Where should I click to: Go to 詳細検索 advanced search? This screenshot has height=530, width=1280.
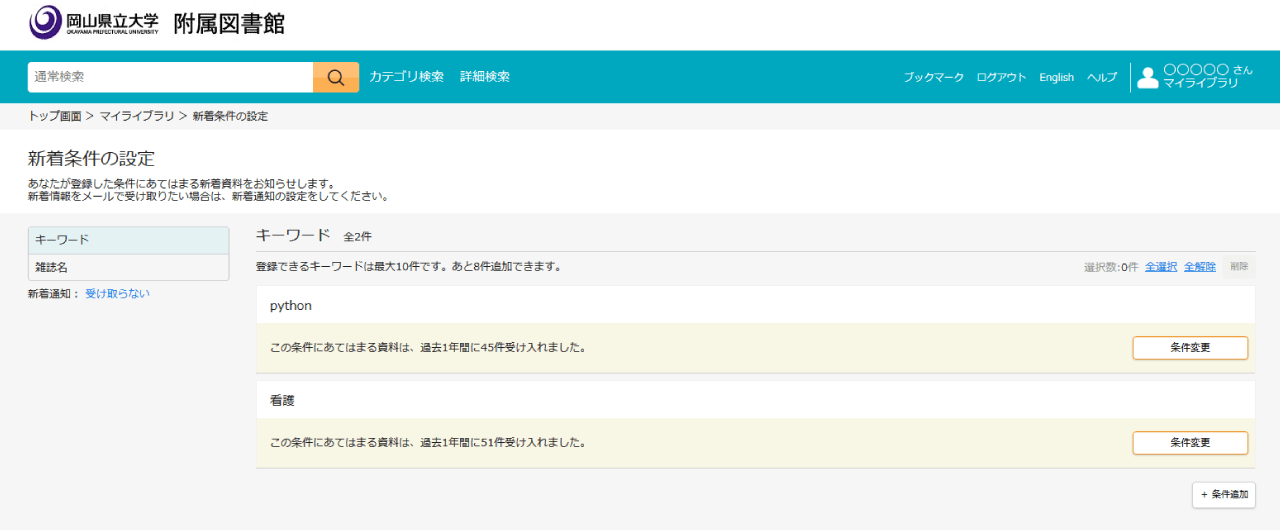click(485, 77)
